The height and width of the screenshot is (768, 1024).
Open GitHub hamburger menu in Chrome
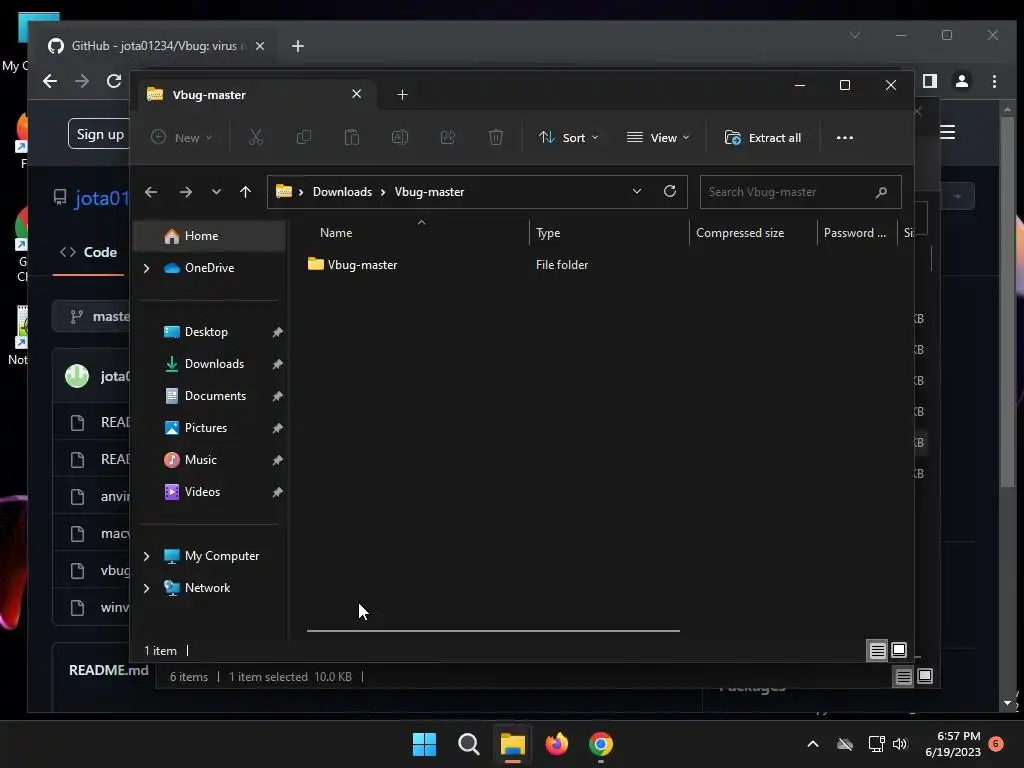(x=948, y=133)
